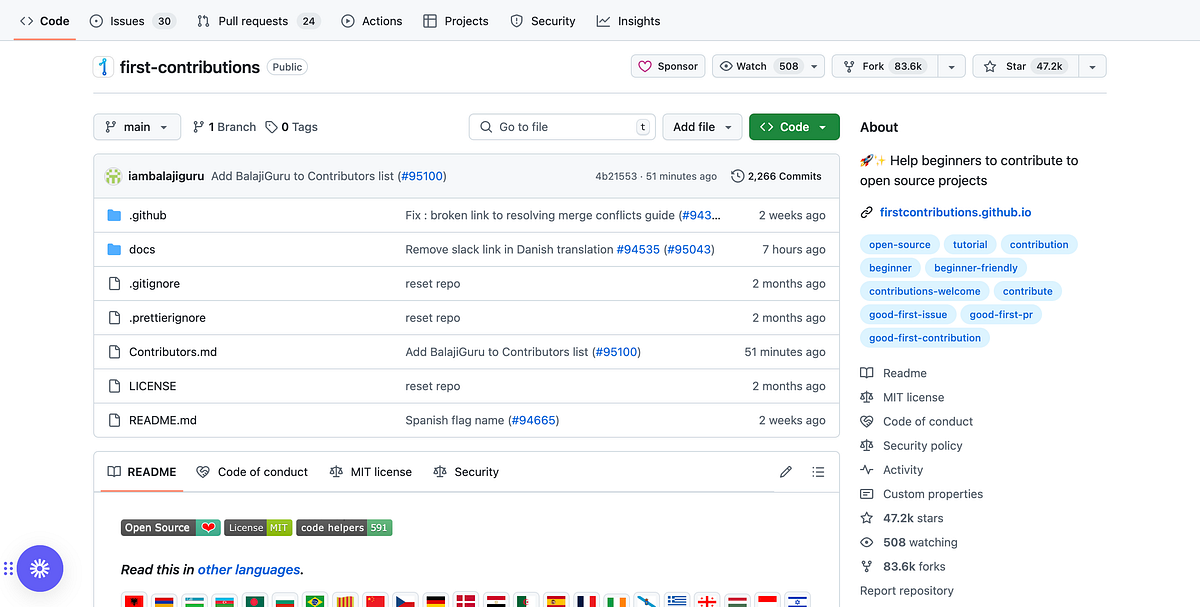The image size is (1200, 607).
Task: Click the code helpers 591 badge
Action: tap(344, 527)
